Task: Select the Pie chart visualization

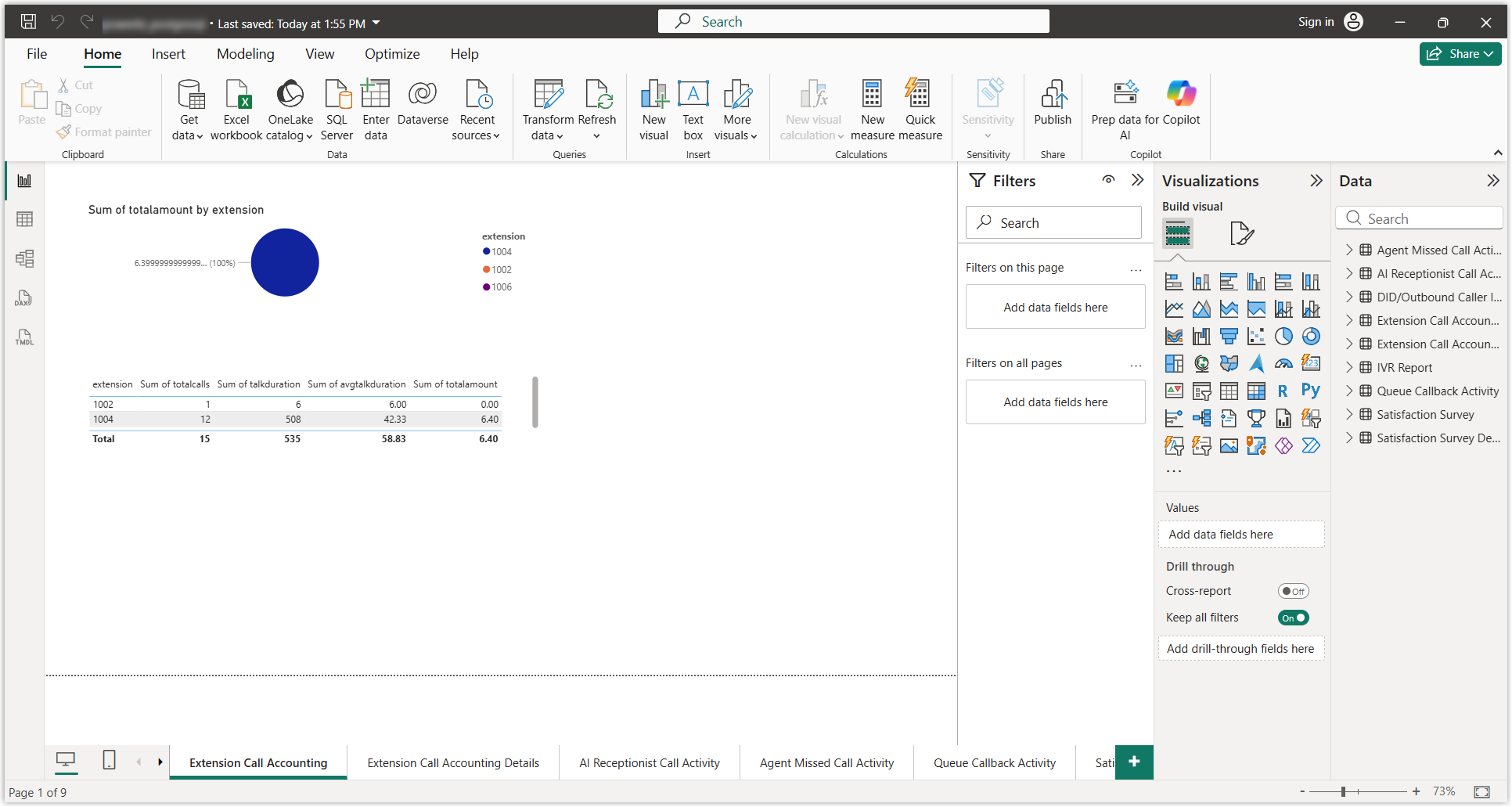Action: 1283,337
